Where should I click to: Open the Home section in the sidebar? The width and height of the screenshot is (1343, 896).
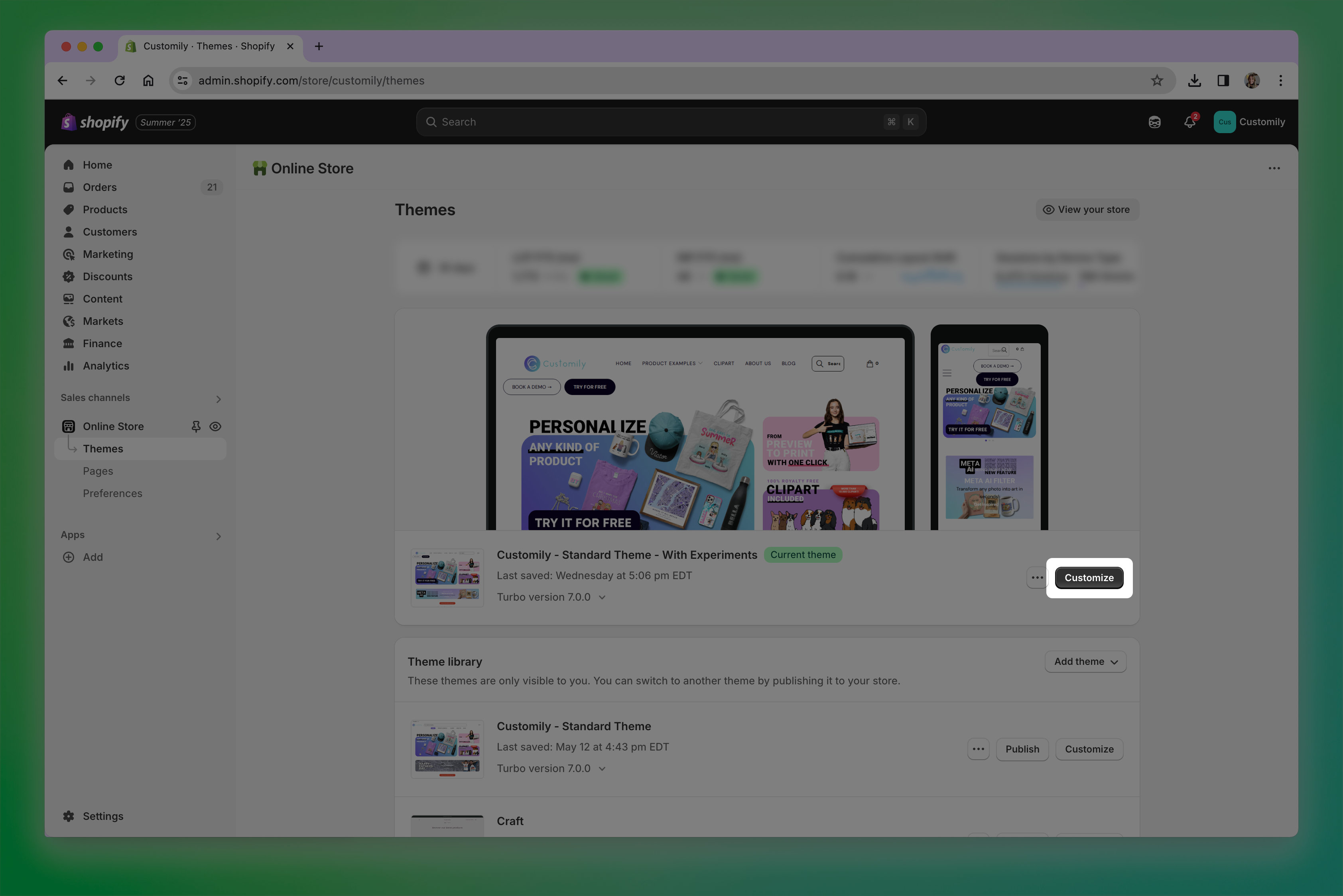point(97,165)
